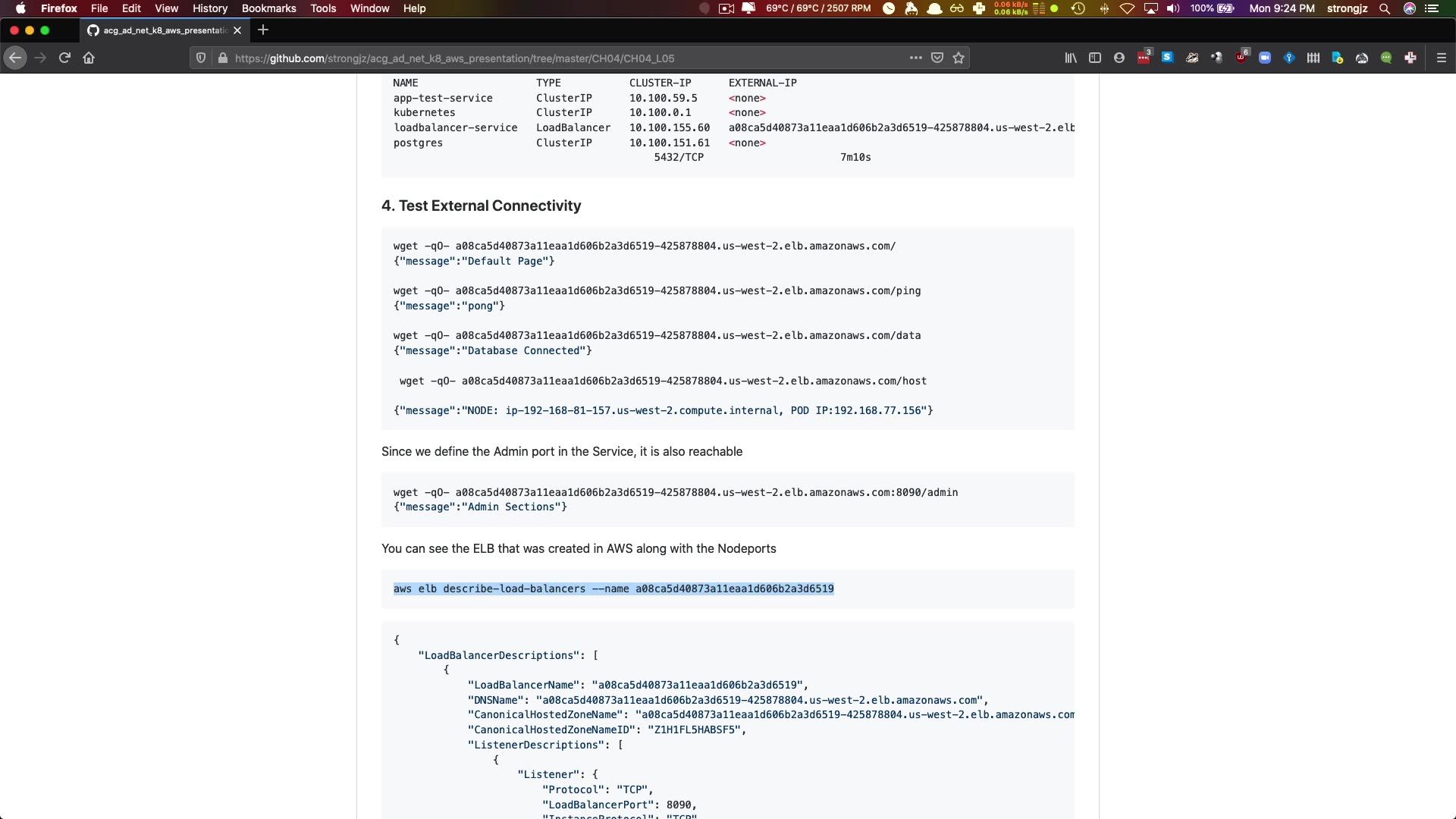Open macOS volume control menu
Image resolution: width=1456 pixels, height=819 pixels.
[x=1173, y=8]
